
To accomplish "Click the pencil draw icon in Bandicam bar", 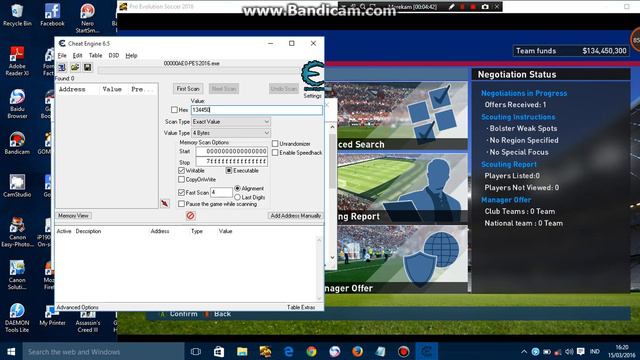I will [452, 7].
